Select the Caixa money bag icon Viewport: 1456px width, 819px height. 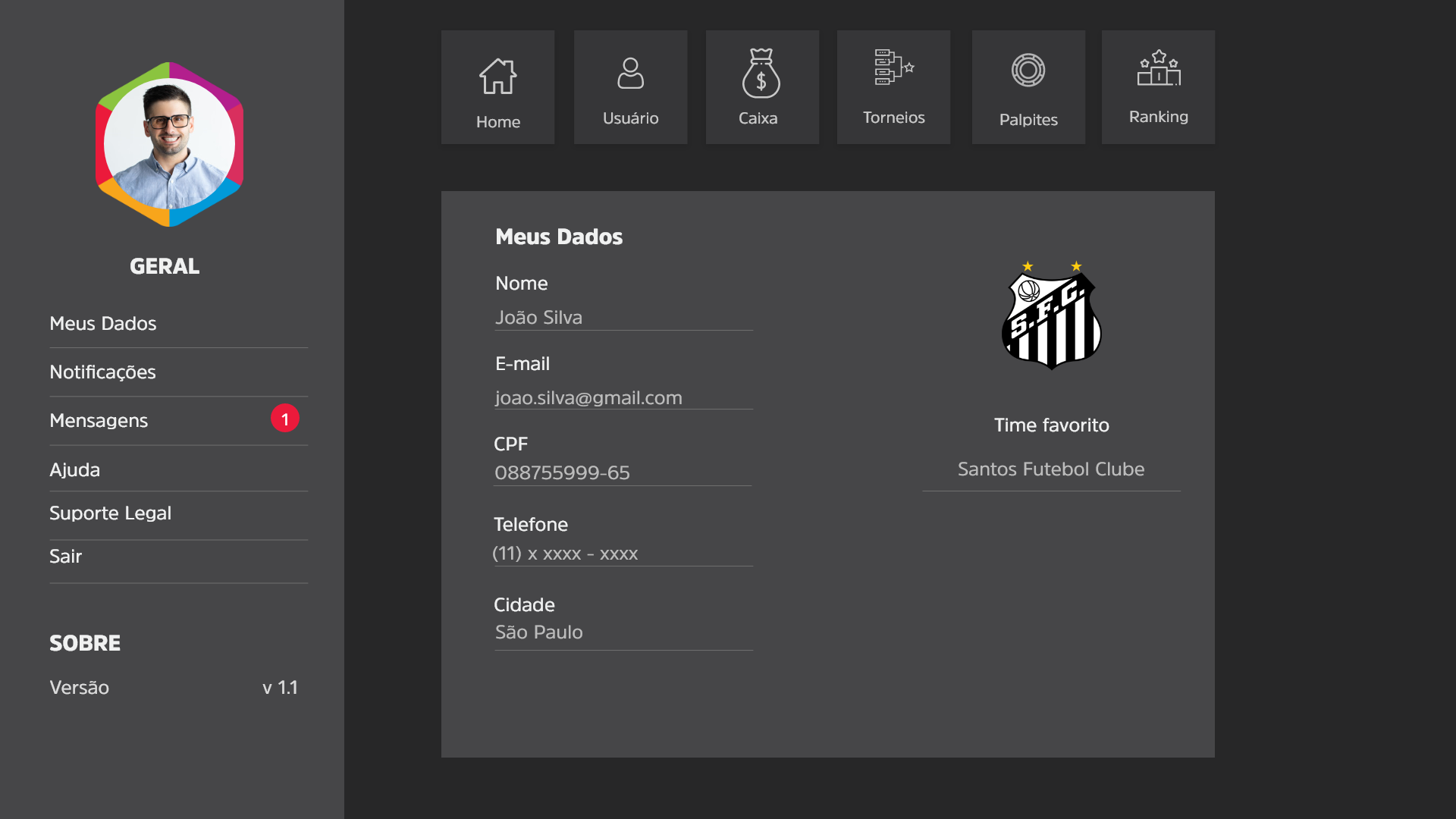click(x=761, y=74)
